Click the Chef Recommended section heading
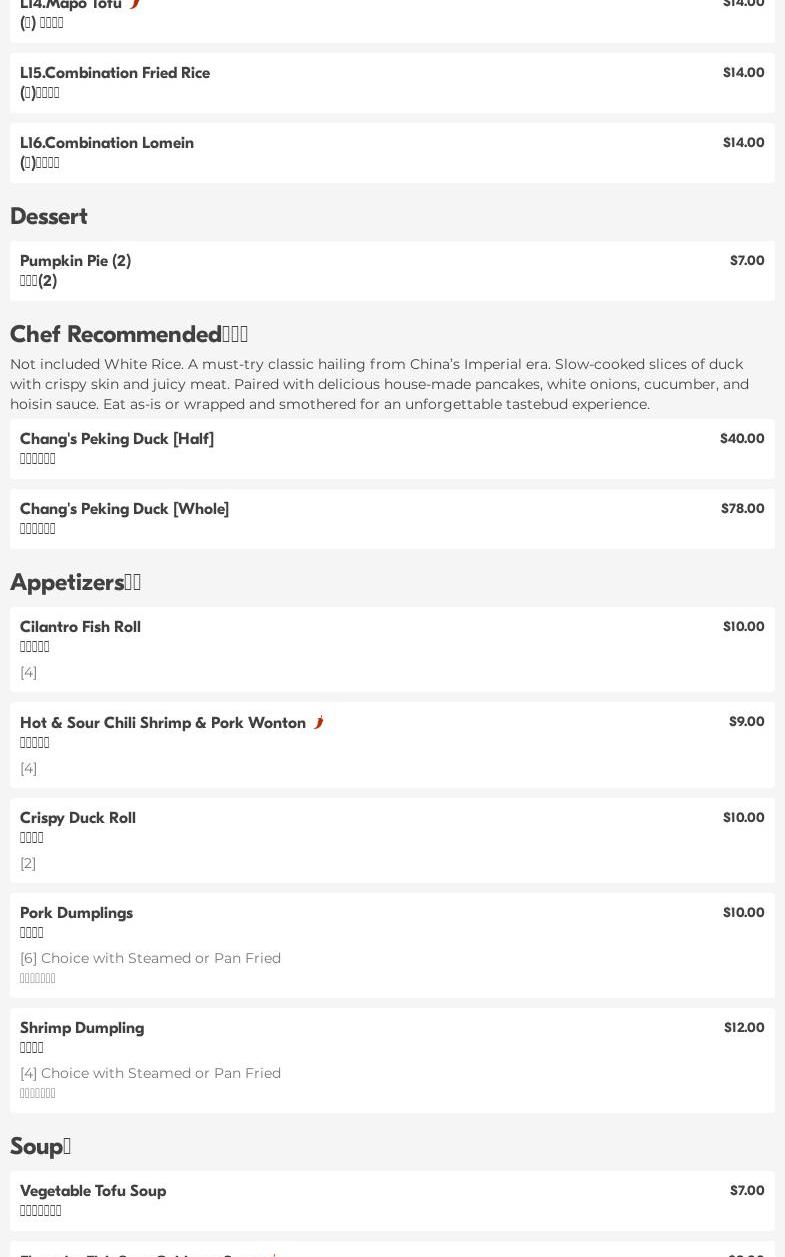 (128, 335)
